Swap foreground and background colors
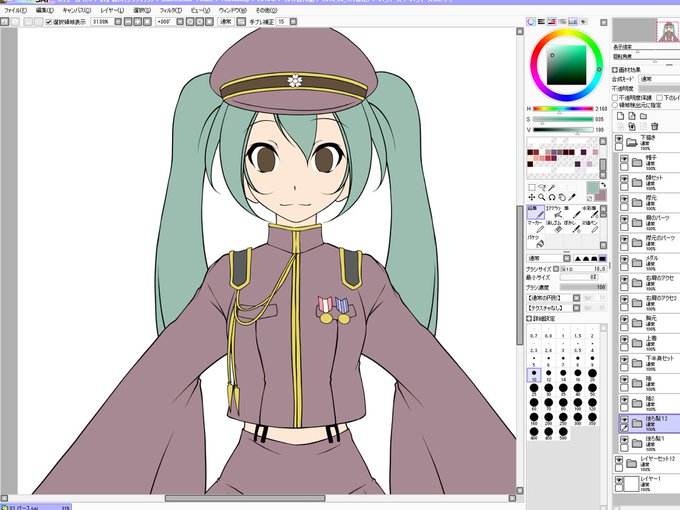The width and height of the screenshot is (680, 510). click(x=603, y=185)
